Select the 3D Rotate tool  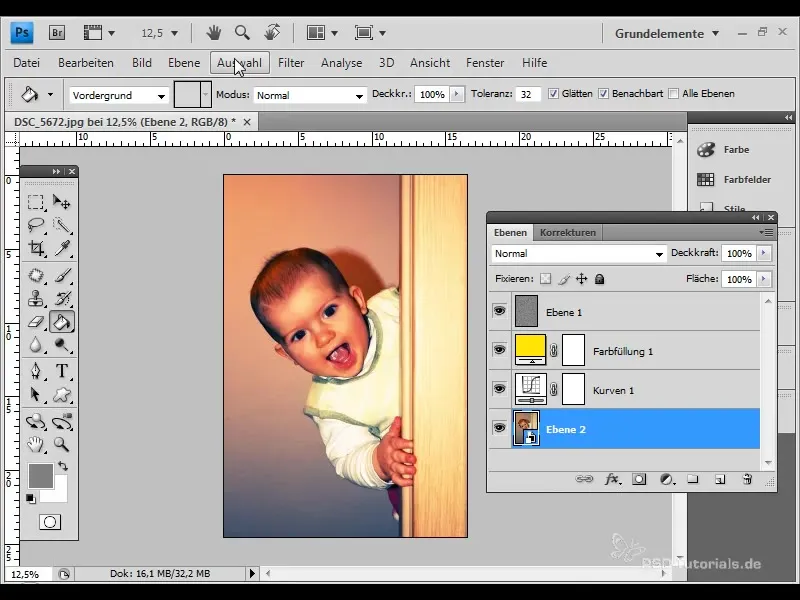[36, 421]
